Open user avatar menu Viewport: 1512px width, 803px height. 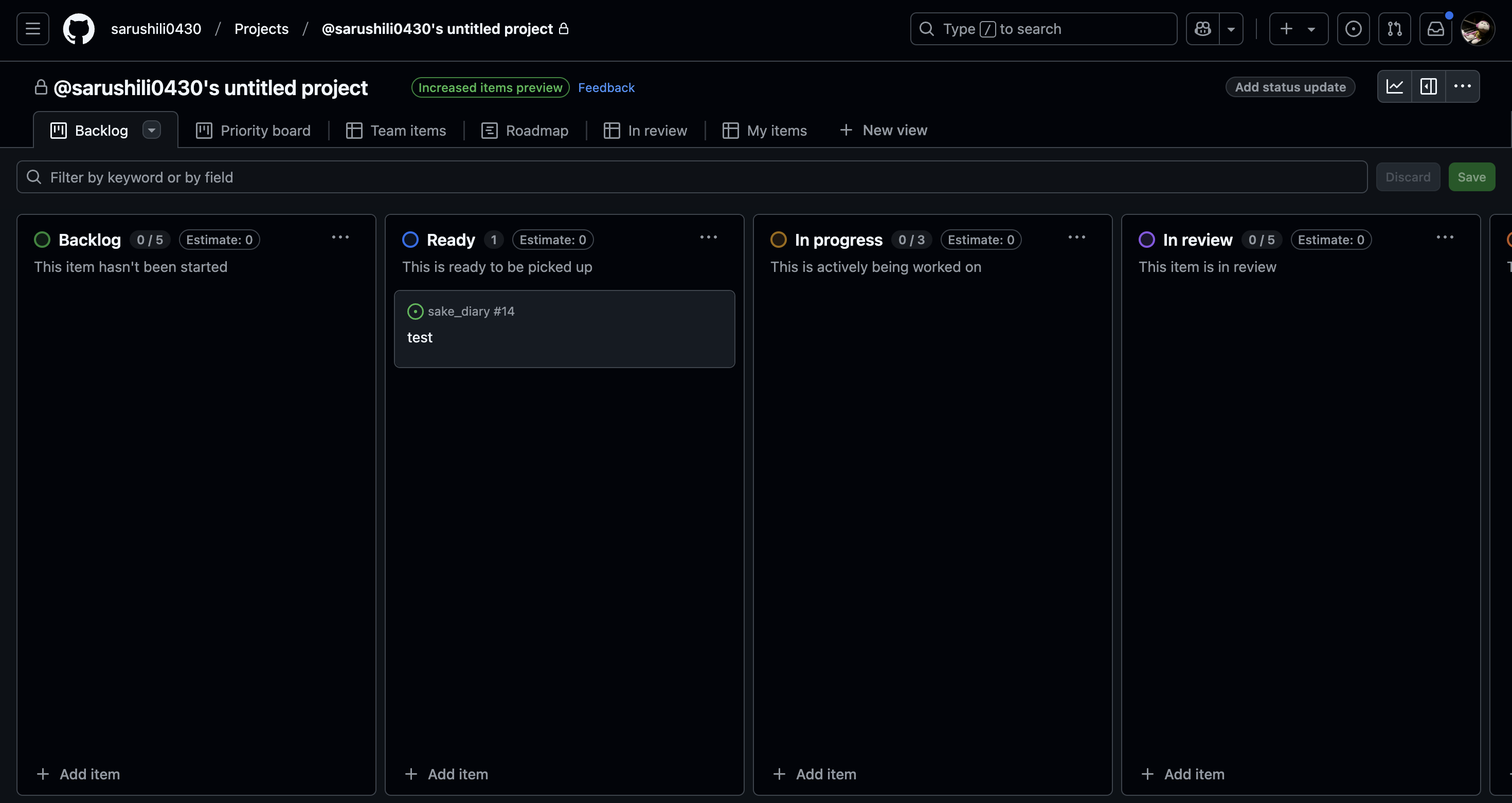[x=1478, y=29]
